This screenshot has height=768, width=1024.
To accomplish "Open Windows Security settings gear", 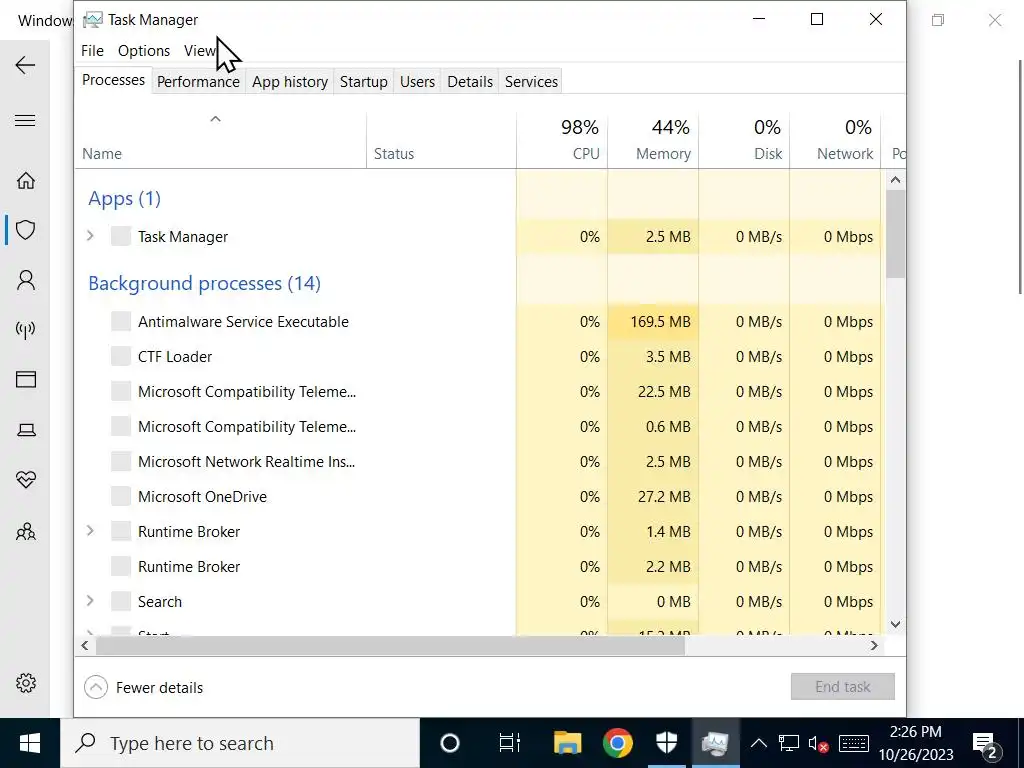I will point(25,683).
